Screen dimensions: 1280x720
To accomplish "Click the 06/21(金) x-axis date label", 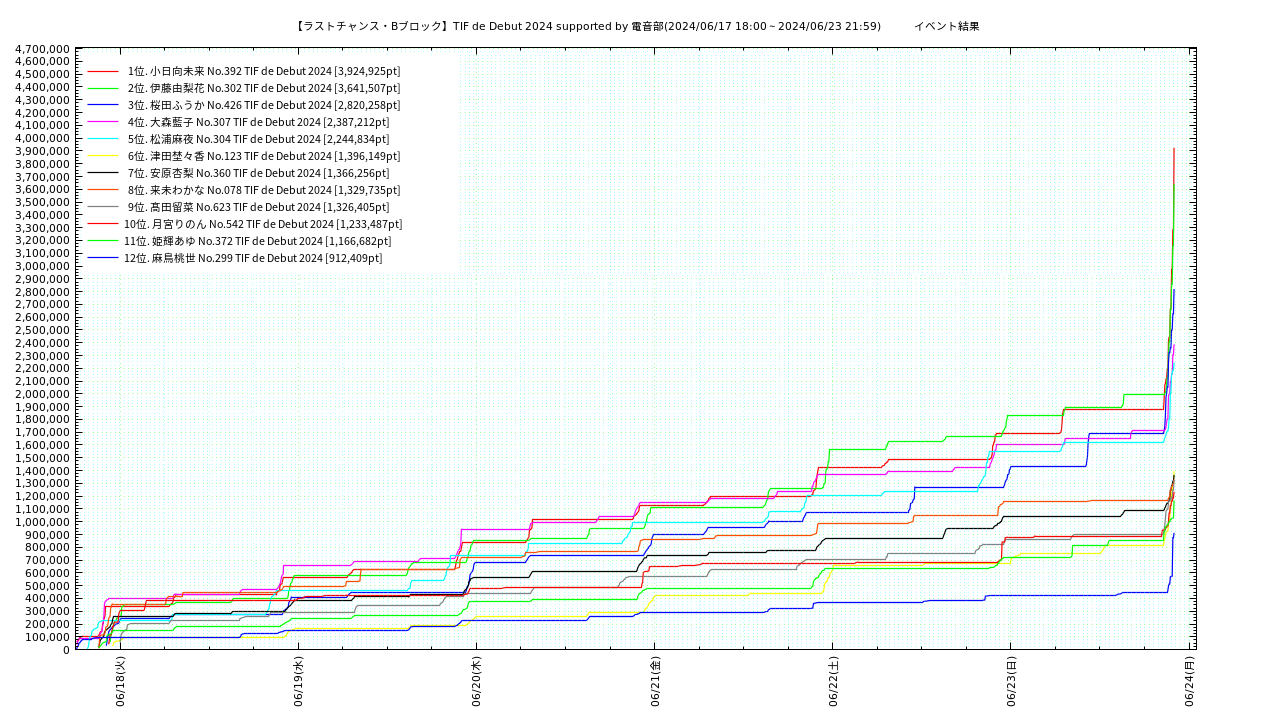I will click(655, 682).
